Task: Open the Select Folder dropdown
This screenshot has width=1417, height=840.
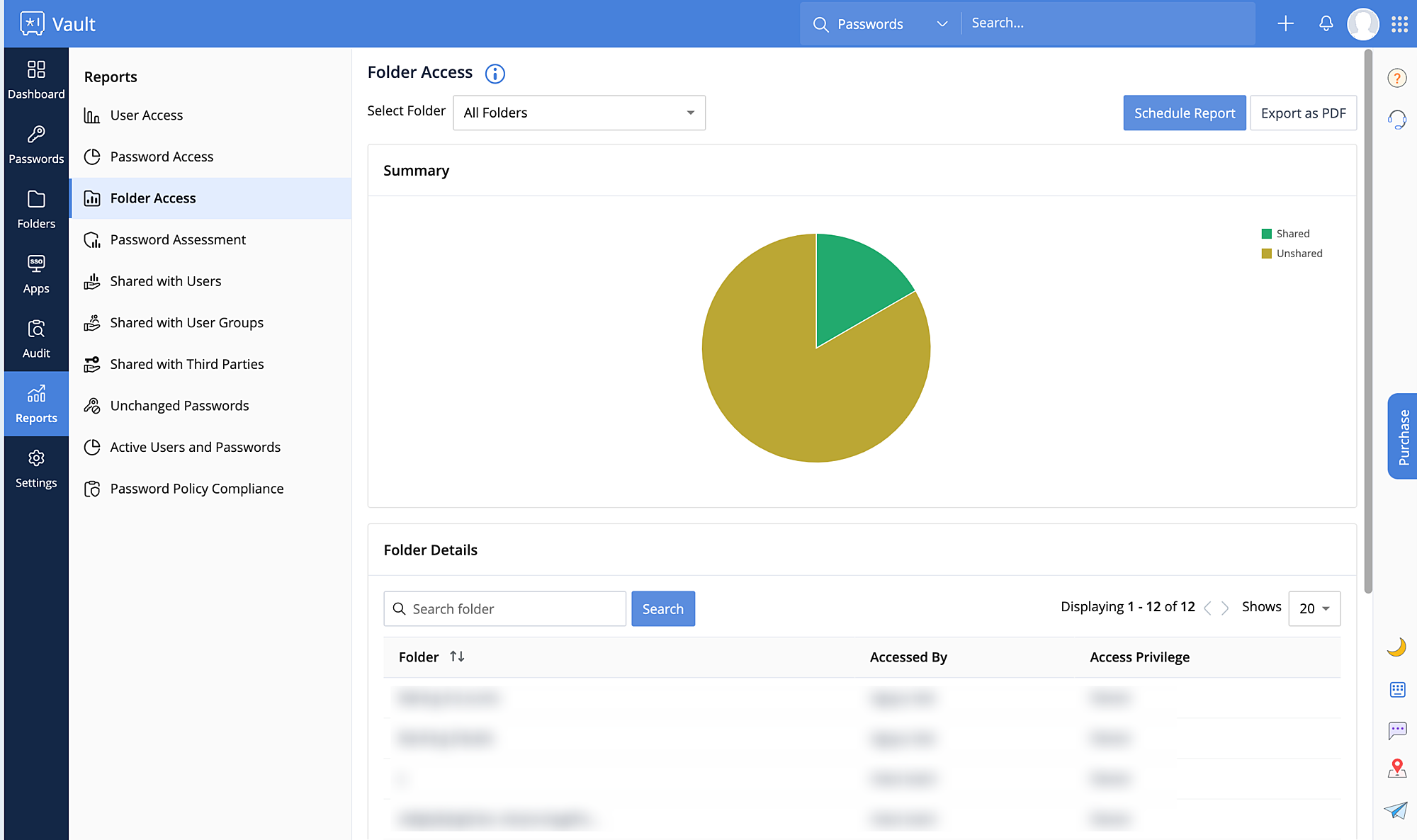Action: [x=579, y=113]
